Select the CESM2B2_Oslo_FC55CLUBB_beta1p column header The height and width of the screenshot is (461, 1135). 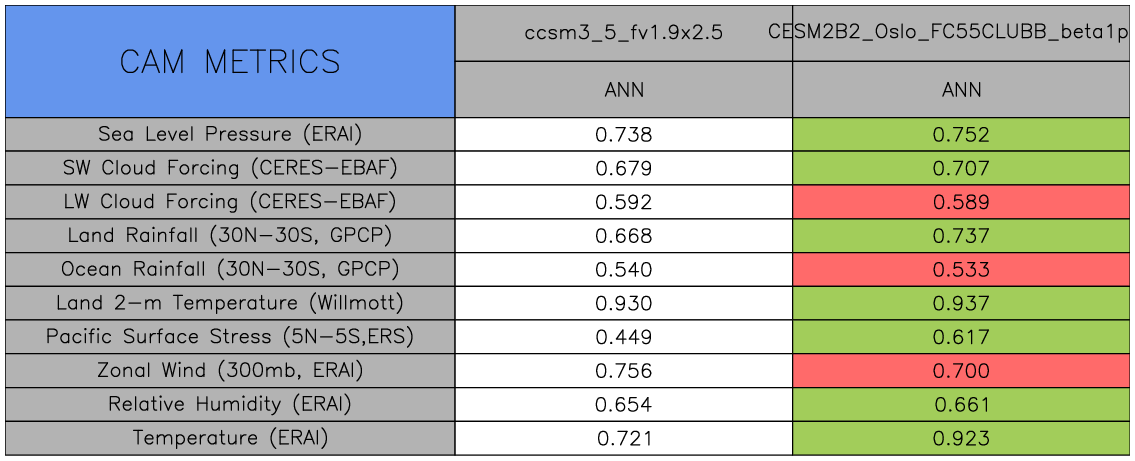tap(961, 32)
